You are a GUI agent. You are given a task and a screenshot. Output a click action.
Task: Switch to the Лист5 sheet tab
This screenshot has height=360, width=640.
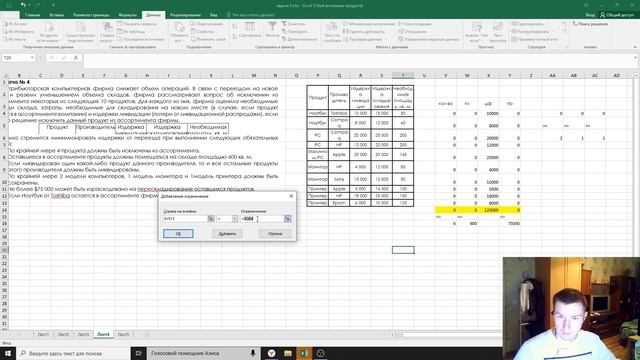[123, 334]
